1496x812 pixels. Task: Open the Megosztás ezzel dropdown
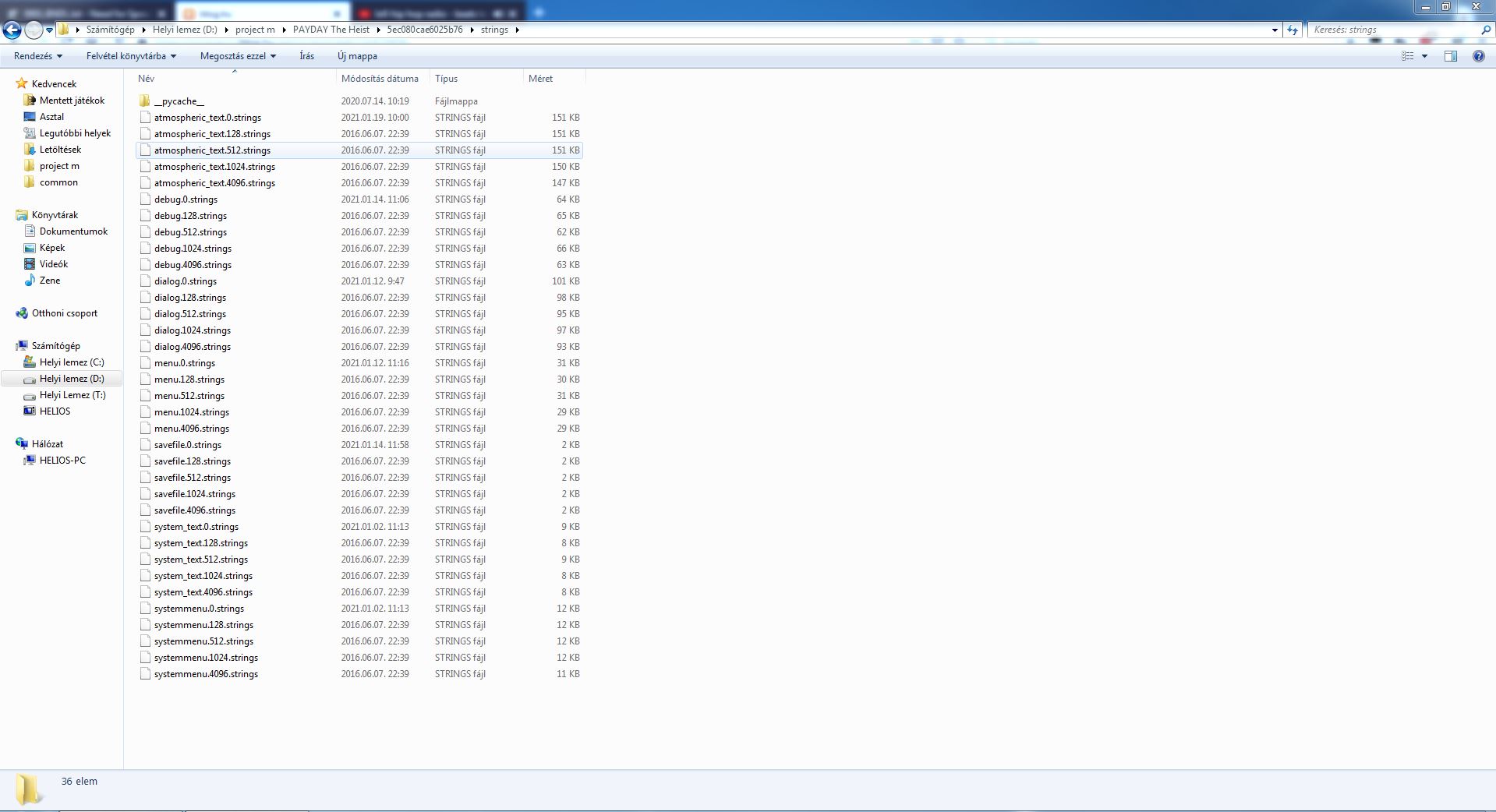click(x=238, y=56)
